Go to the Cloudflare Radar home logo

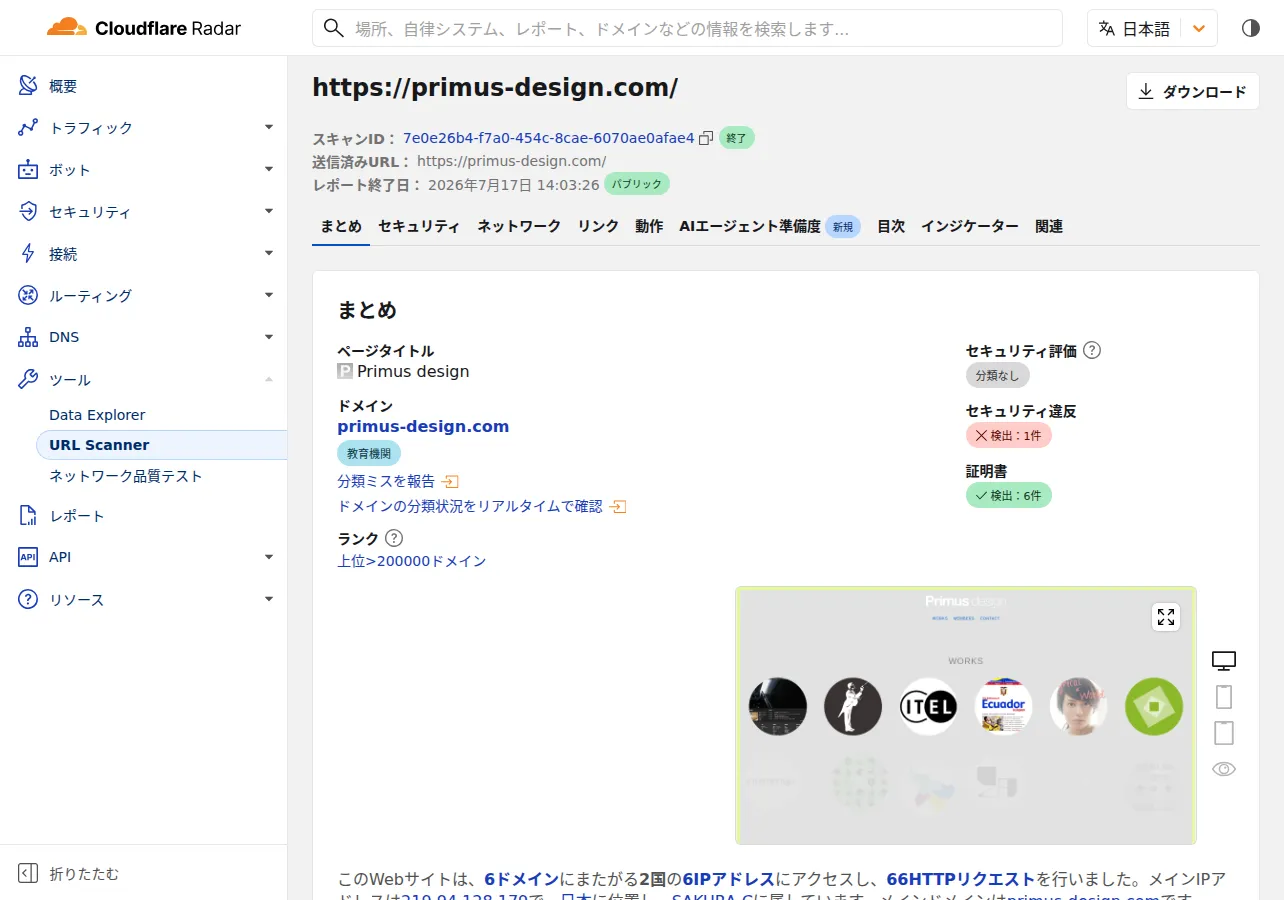click(x=144, y=28)
